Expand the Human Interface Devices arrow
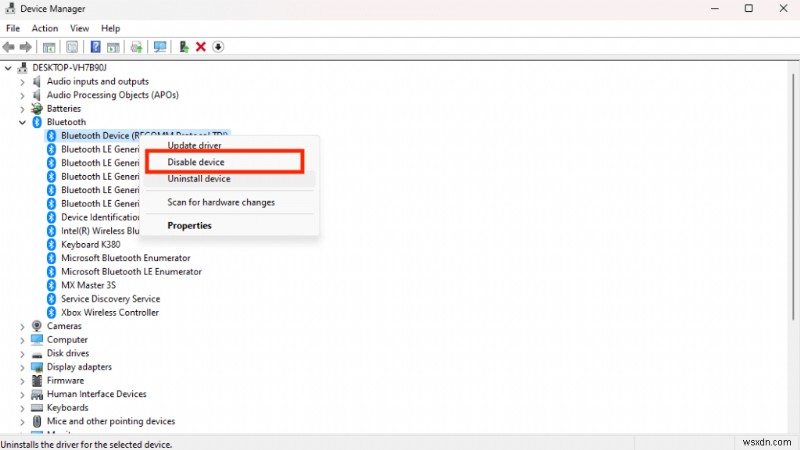The image size is (800, 450). pos(22,394)
